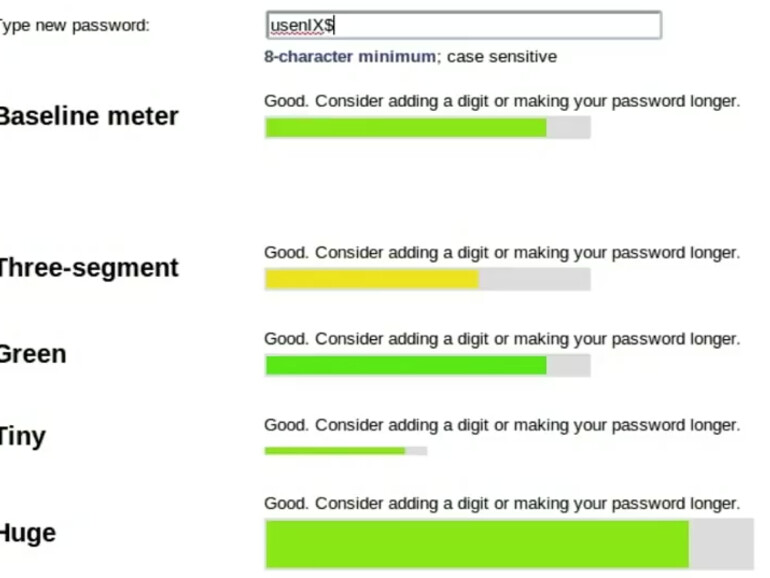Click the gray unfilled part of the Three-segment bar
The width and height of the screenshot is (770, 578).
point(534,279)
